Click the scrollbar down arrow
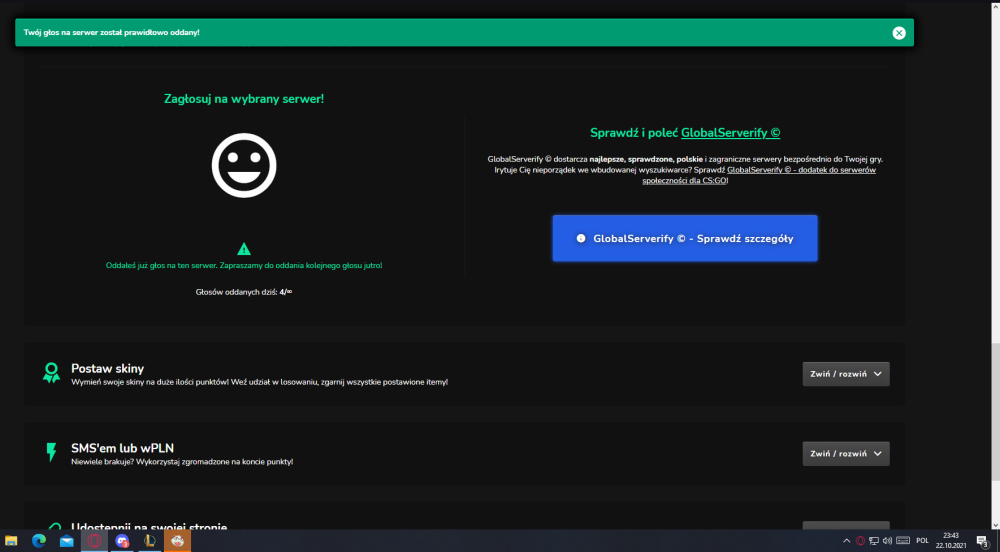Image resolution: width=1000 pixels, height=552 pixels. point(995,524)
